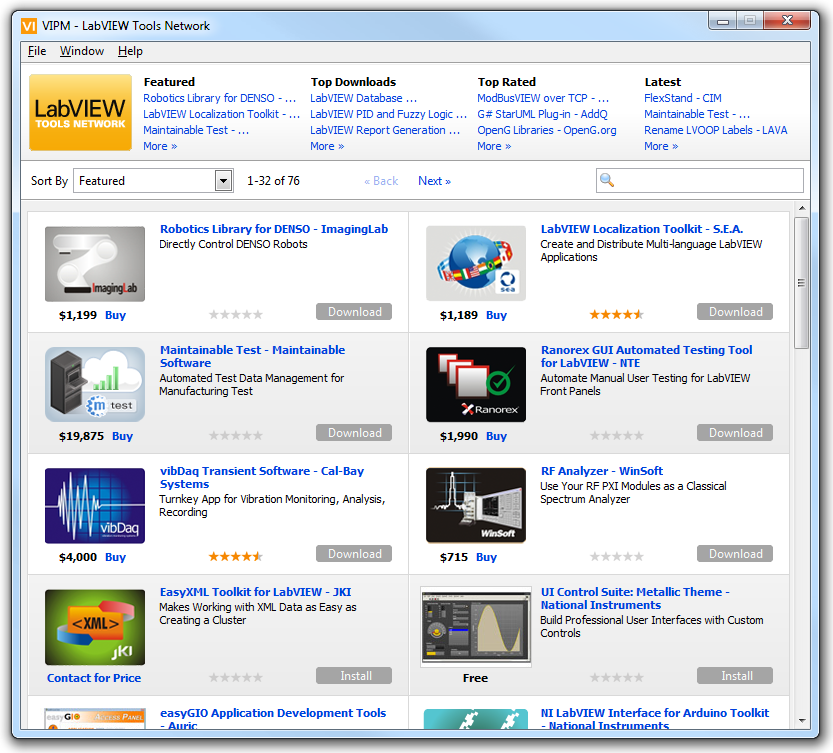Expand More under Top Rated list
The height and width of the screenshot is (753, 833).
tap(494, 146)
